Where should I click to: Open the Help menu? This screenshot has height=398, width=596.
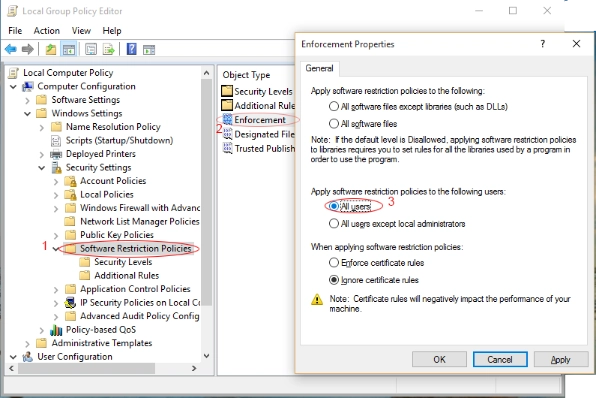click(x=112, y=31)
